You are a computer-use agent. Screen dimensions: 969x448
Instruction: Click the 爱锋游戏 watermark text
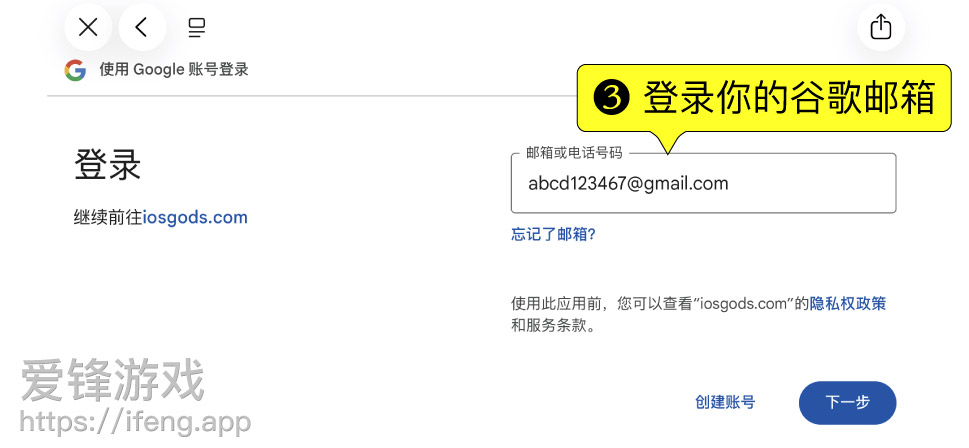[112, 381]
